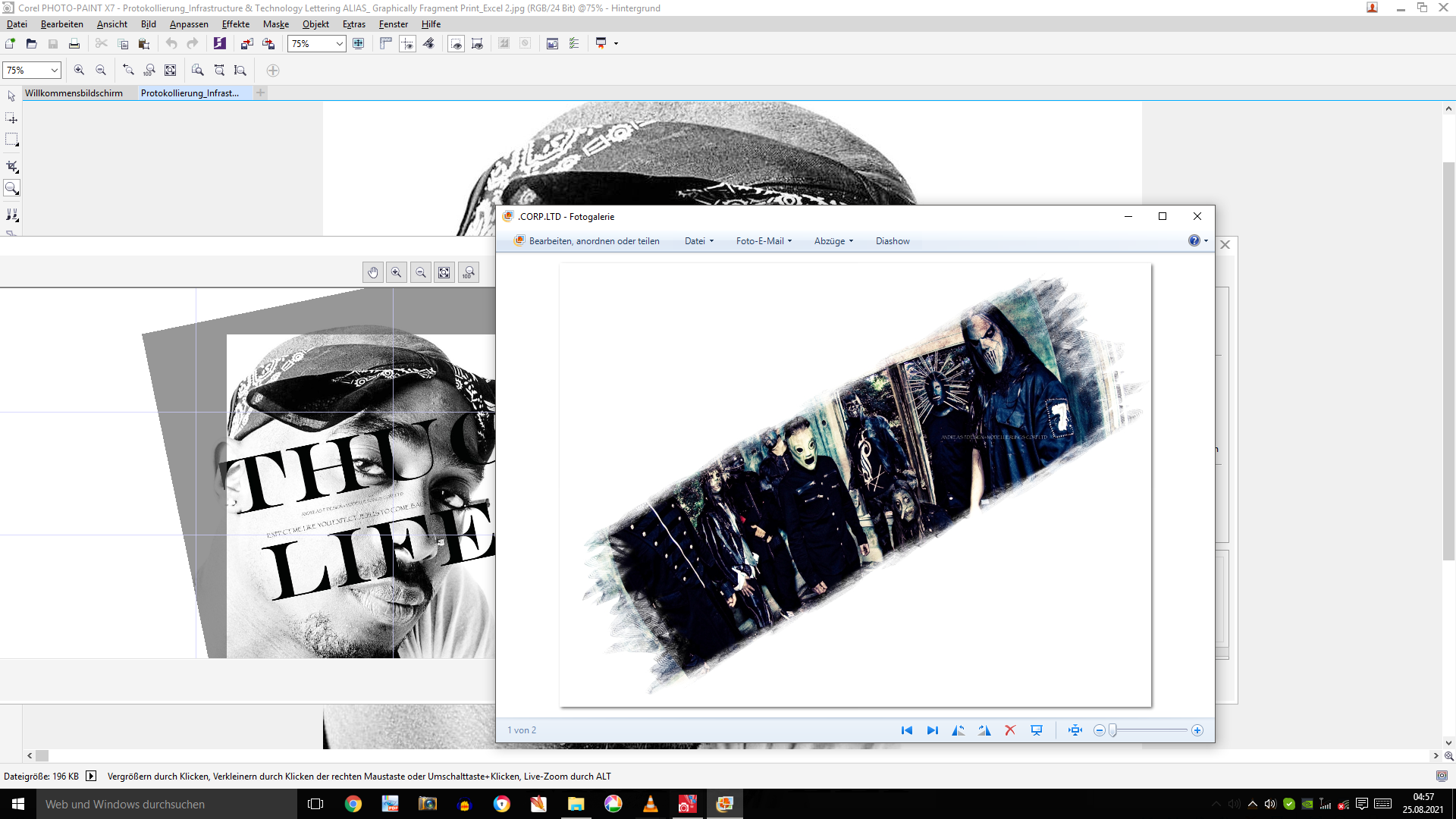The width and height of the screenshot is (1456, 819).
Task: Start the slideshow icon in Fotogalerie bottom bar
Action: [x=1037, y=730]
